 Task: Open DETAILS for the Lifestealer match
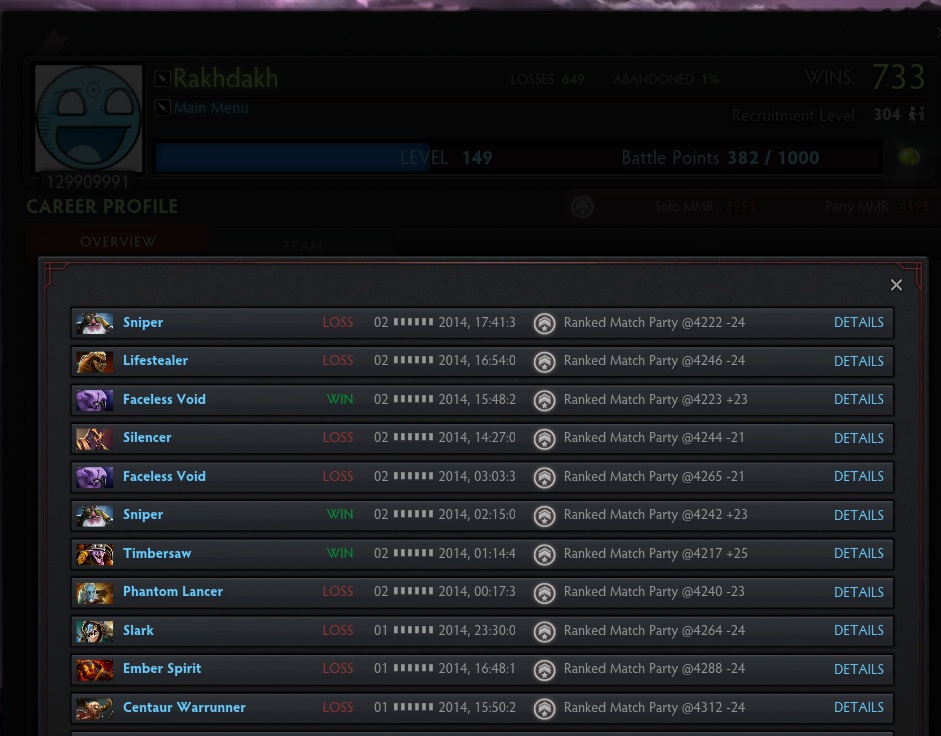click(x=858, y=361)
